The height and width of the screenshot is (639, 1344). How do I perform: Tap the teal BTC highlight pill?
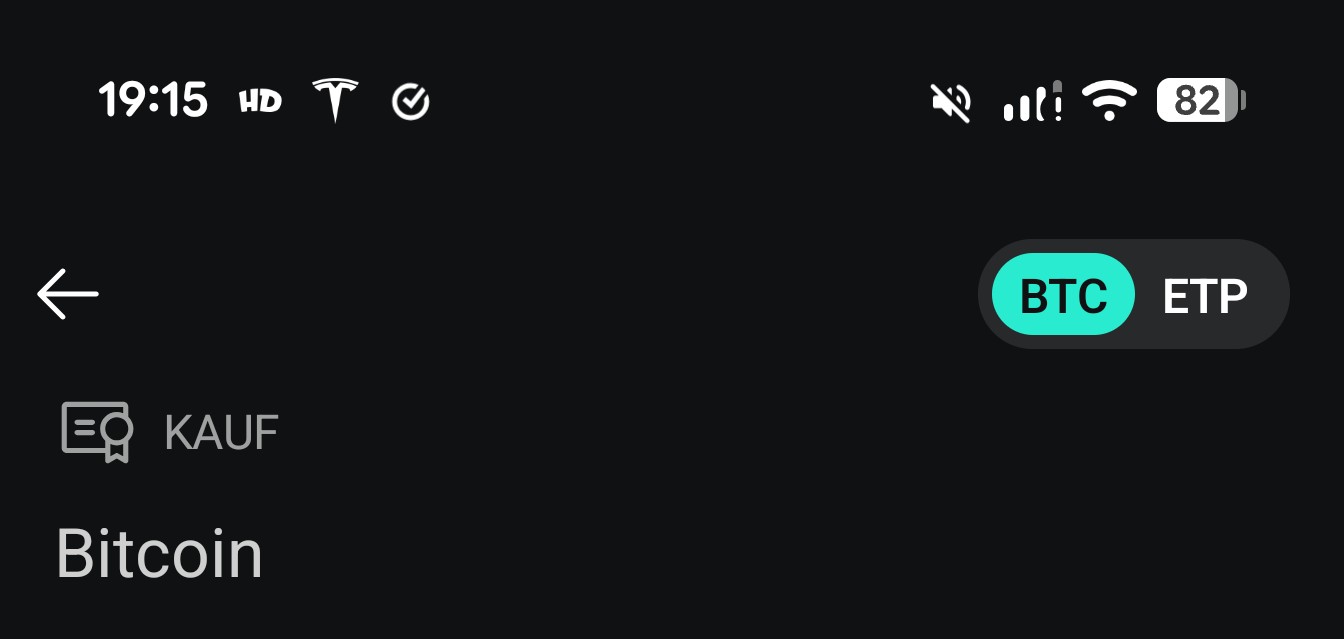(x=1063, y=295)
